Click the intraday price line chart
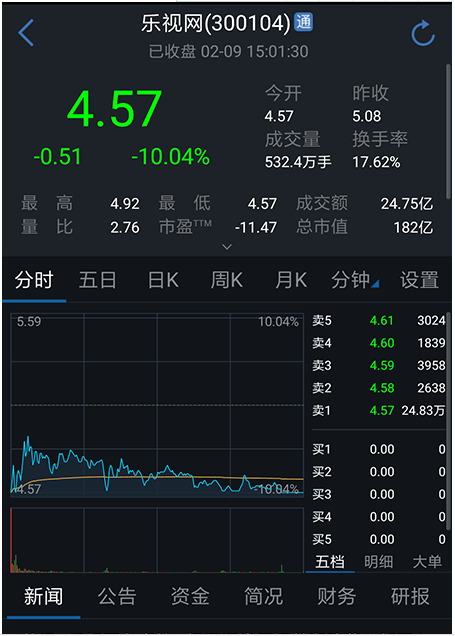This screenshot has width=455, height=636. click(x=157, y=405)
